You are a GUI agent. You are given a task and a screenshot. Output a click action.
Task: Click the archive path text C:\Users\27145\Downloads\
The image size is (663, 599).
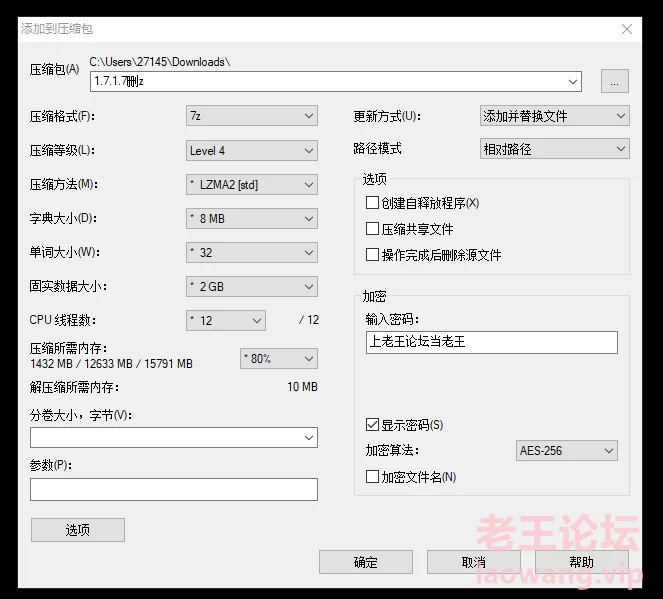point(160,62)
